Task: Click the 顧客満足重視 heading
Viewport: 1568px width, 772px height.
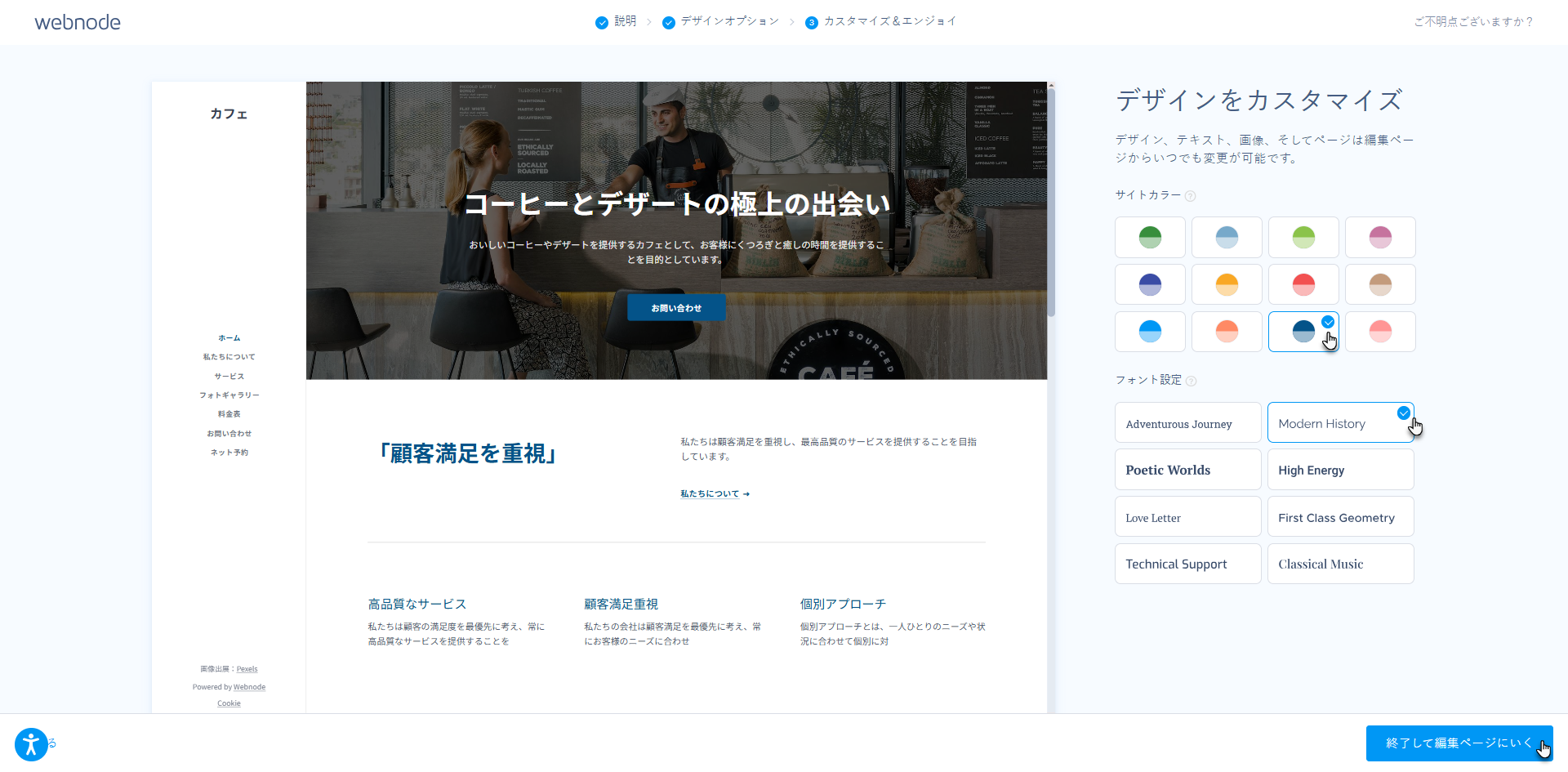Action: (621, 605)
